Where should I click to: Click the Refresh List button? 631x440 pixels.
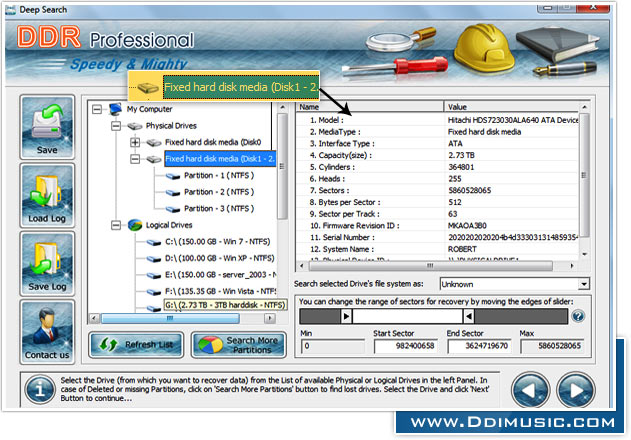(135, 345)
